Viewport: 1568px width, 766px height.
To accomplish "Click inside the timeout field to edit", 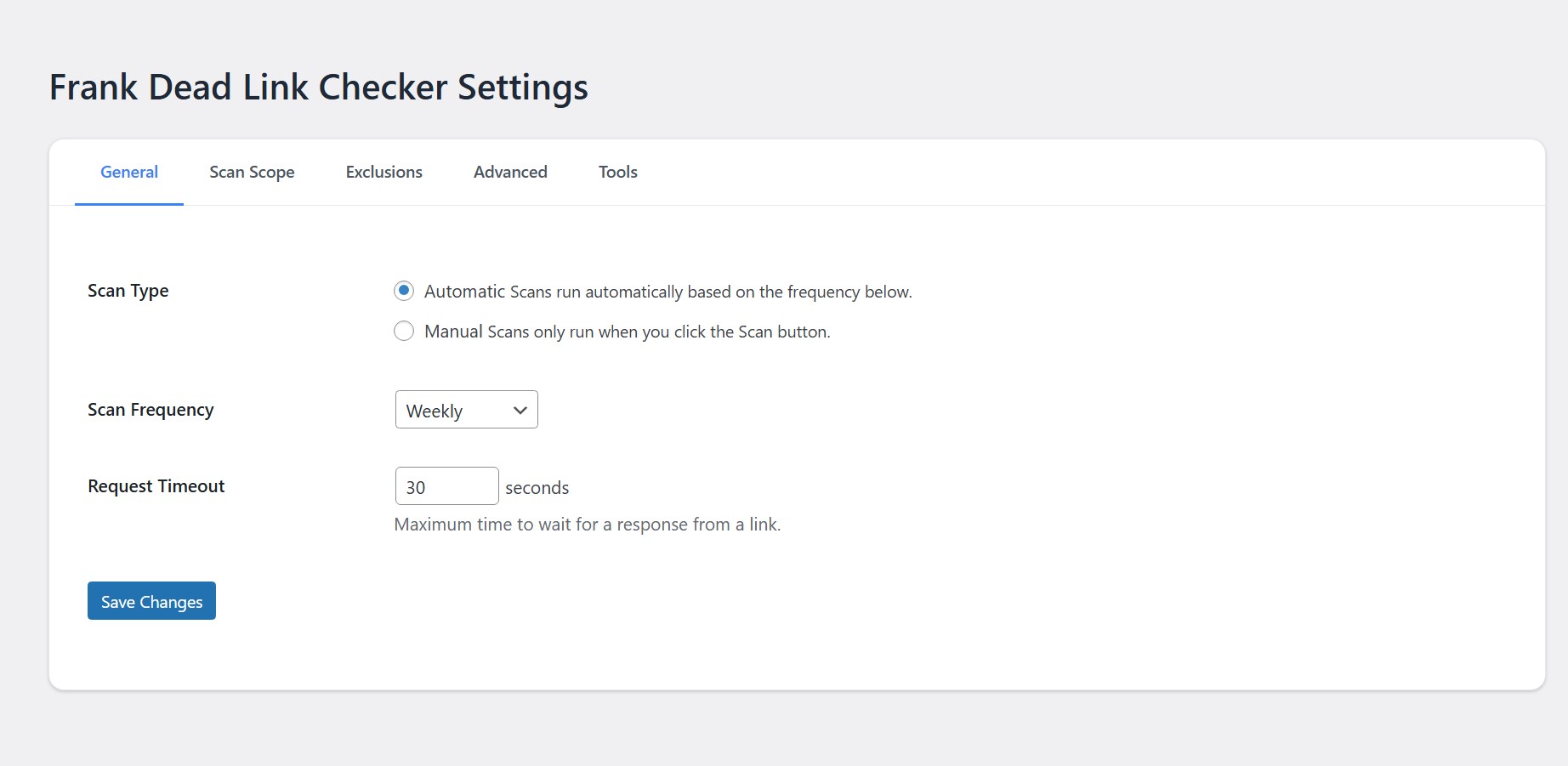I will 446,485.
